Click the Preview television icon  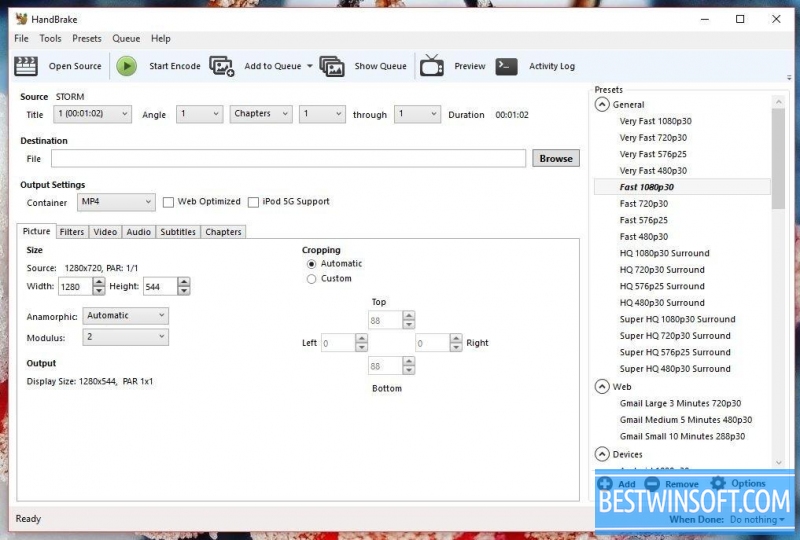[x=432, y=66]
